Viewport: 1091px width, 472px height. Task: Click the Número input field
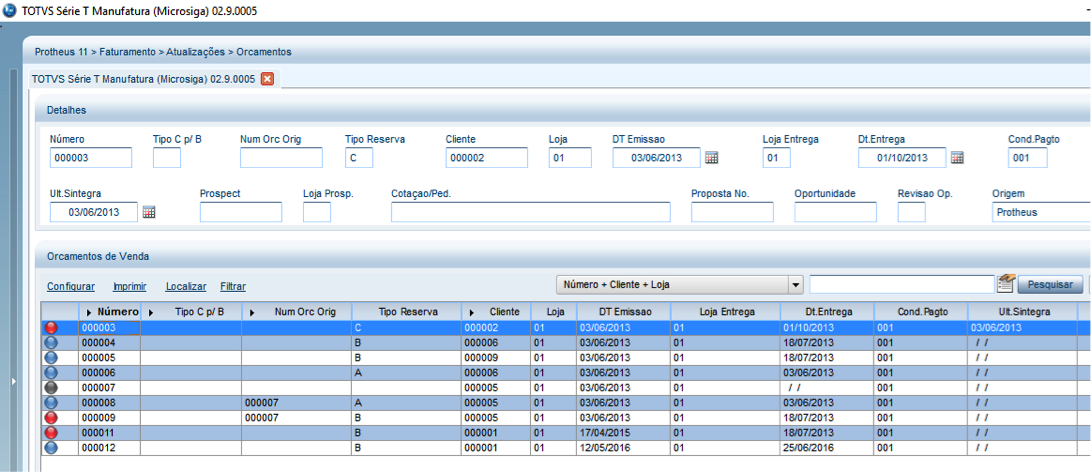(x=90, y=158)
